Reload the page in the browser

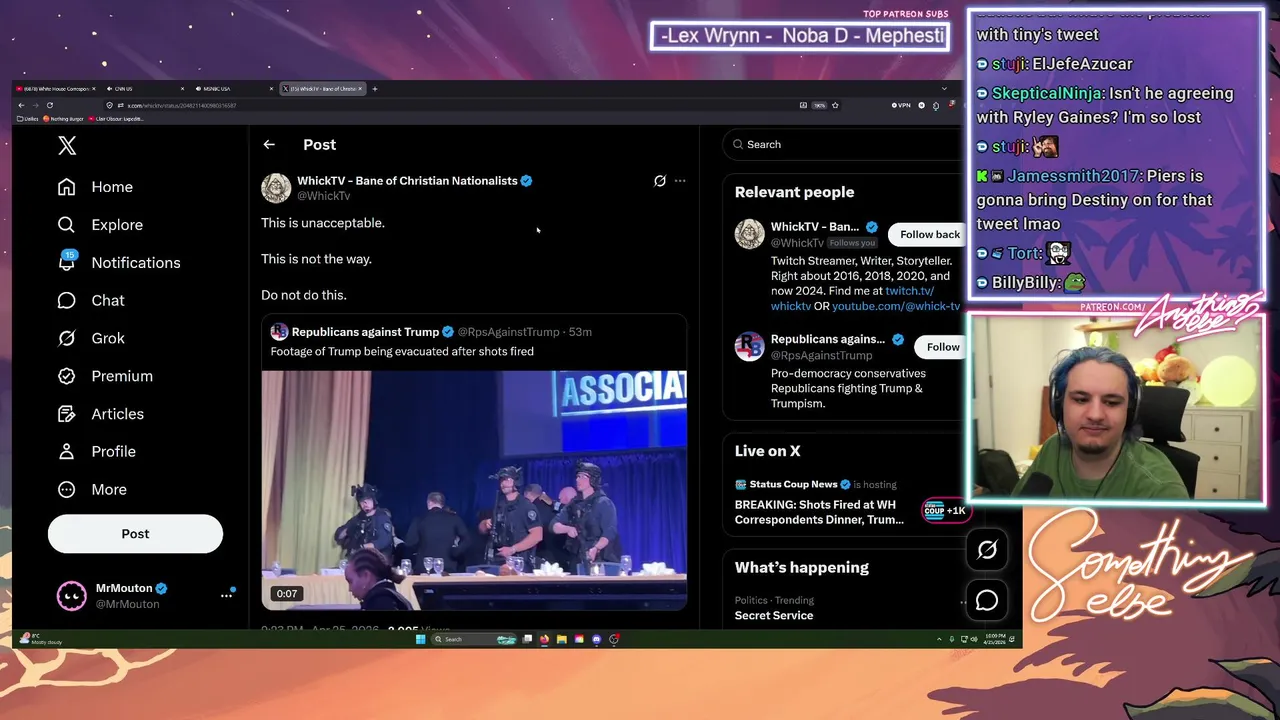click(x=49, y=105)
